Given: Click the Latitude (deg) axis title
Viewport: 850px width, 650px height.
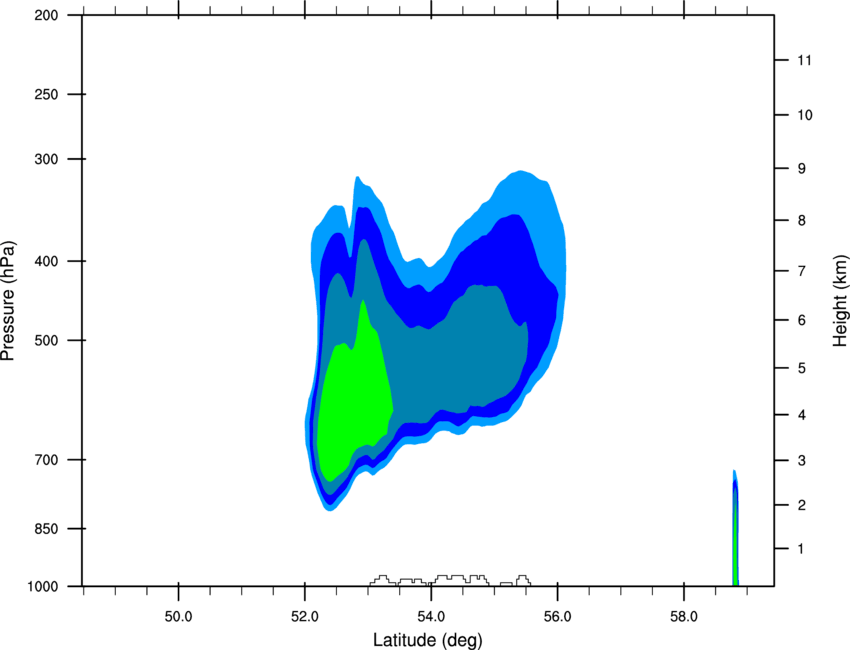Looking at the screenshot, I should click(427, 640).
